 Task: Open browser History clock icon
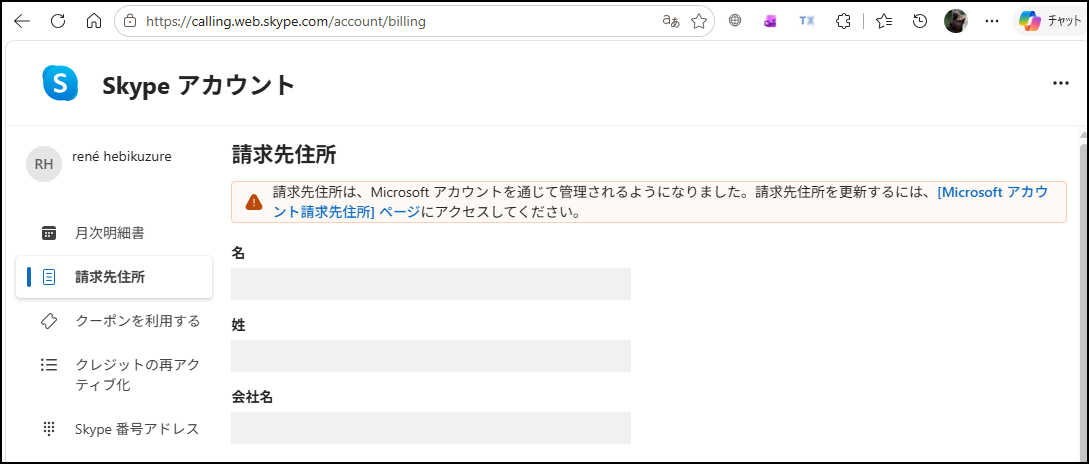coord(920,22)
